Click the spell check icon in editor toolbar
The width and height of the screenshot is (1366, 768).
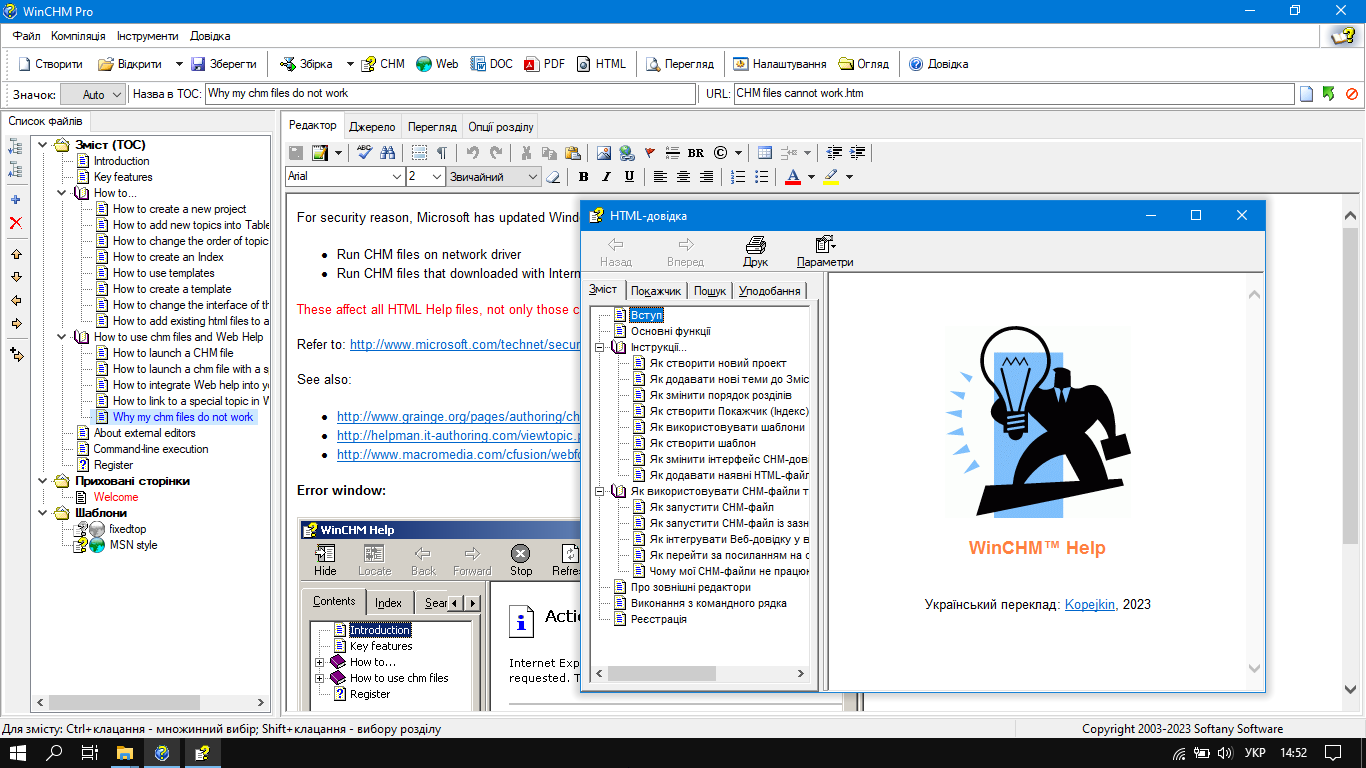pyautogui.click(x=364, y=153)
